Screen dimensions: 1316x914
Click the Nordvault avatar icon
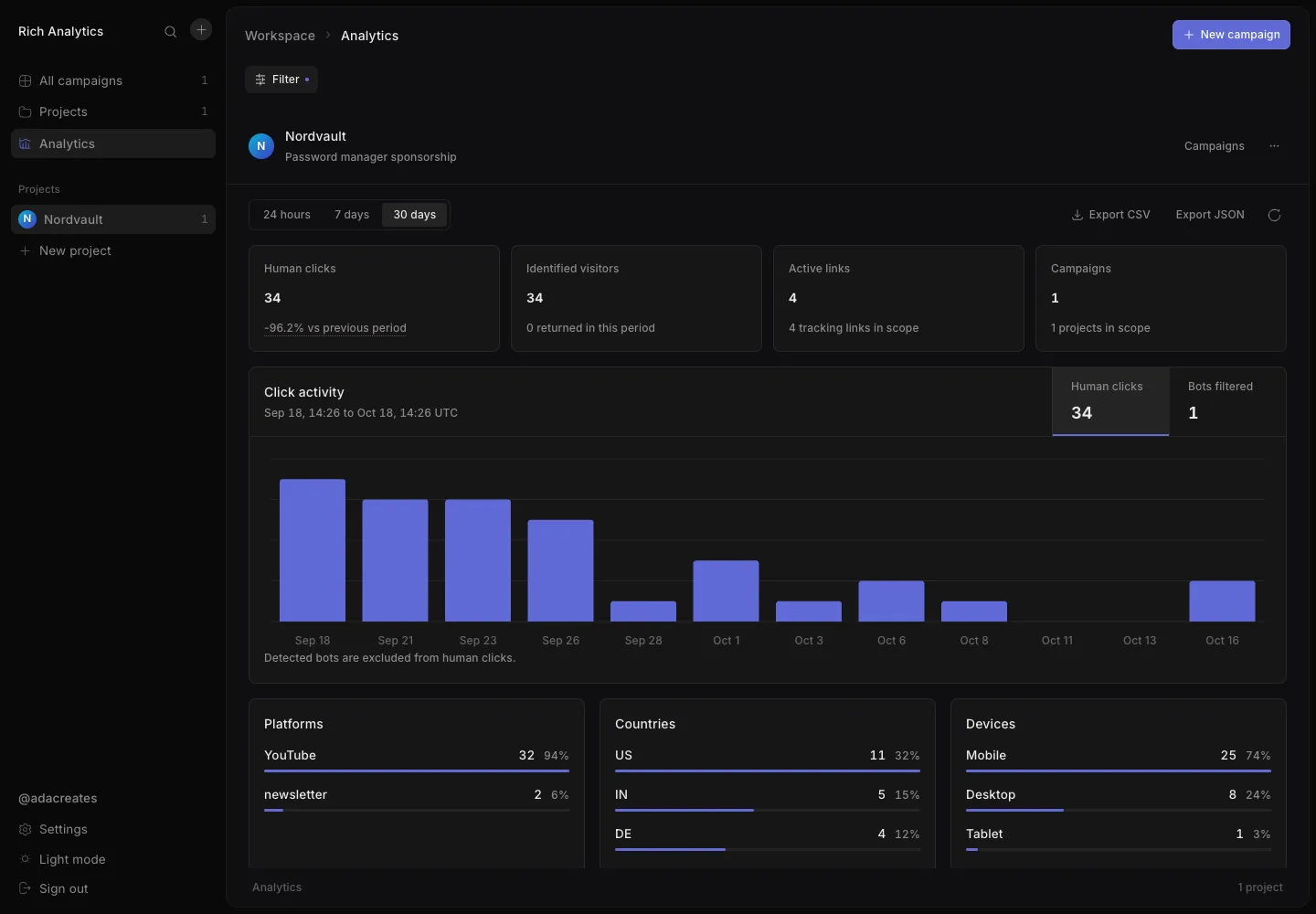pyautogui.click(x=261, y=146)
